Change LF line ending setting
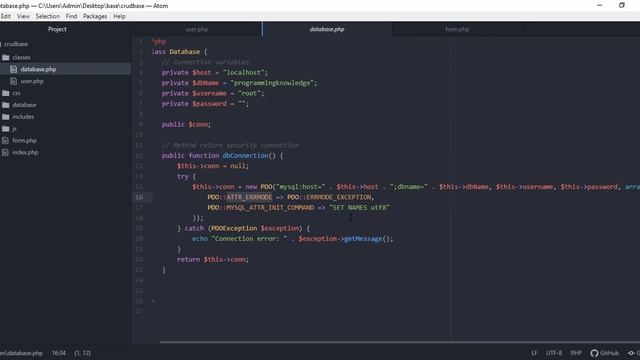This screenshot has height=360, width=640. (x=534, y=353)
